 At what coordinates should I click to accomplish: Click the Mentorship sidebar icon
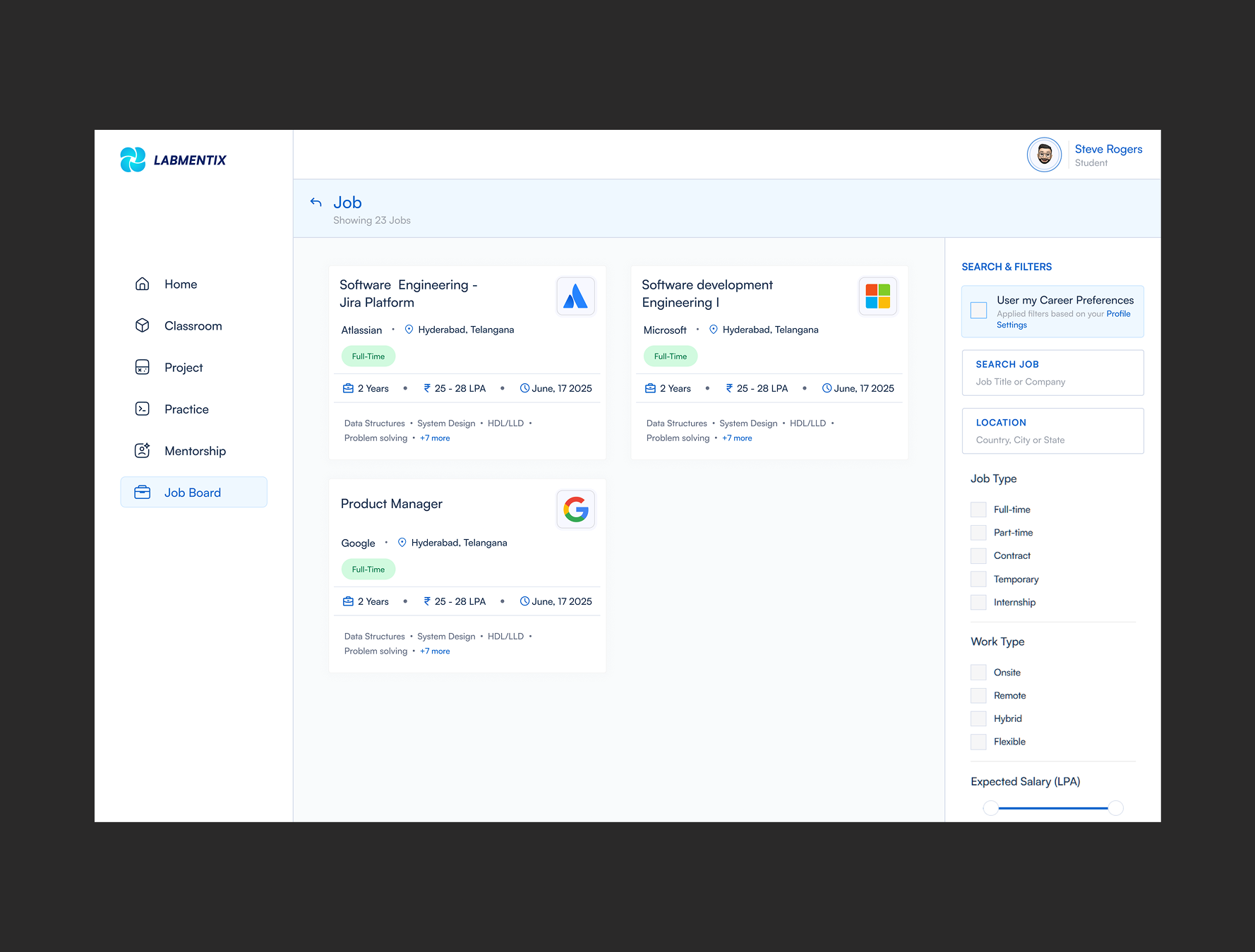pyautogui.click(x=142, y=450)
